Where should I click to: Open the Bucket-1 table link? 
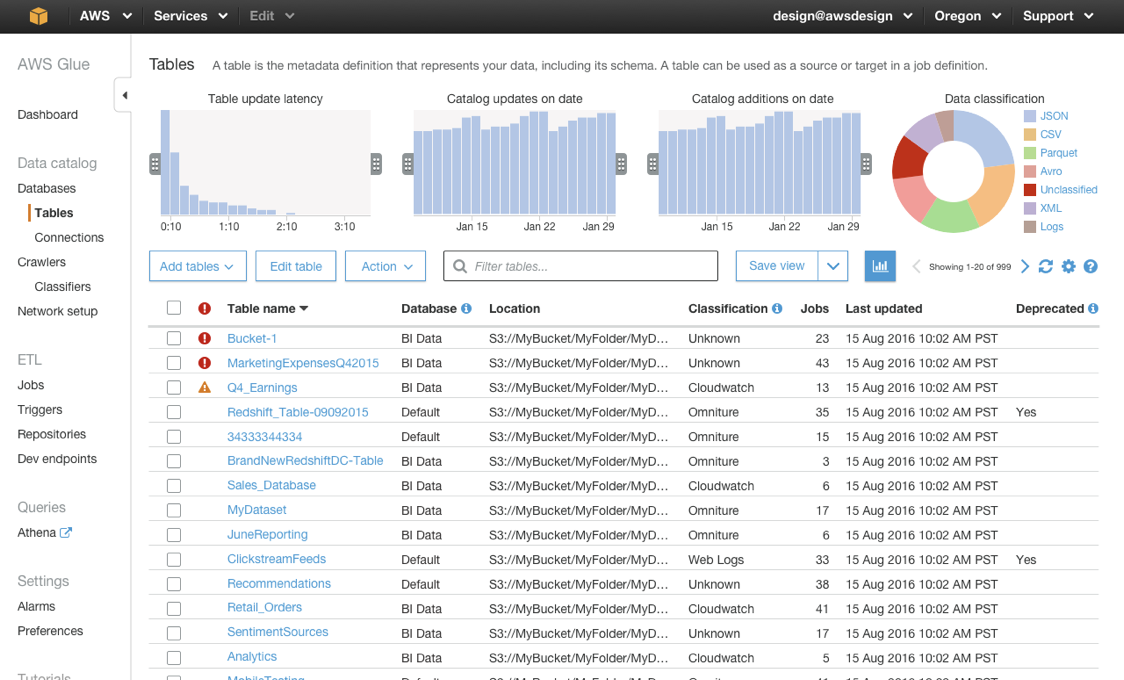pyautogui.click(x=252, y=338)
